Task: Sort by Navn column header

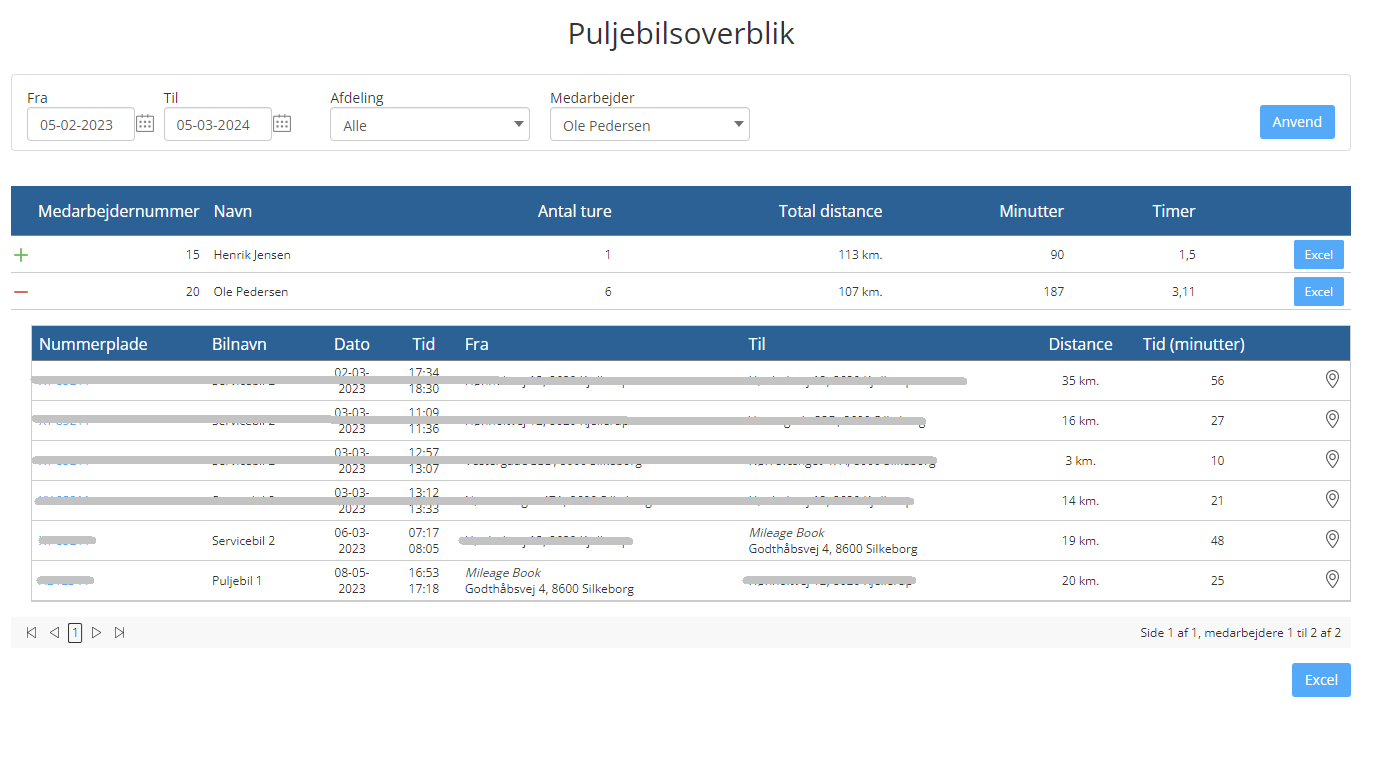Action: (x=233, y=211)
